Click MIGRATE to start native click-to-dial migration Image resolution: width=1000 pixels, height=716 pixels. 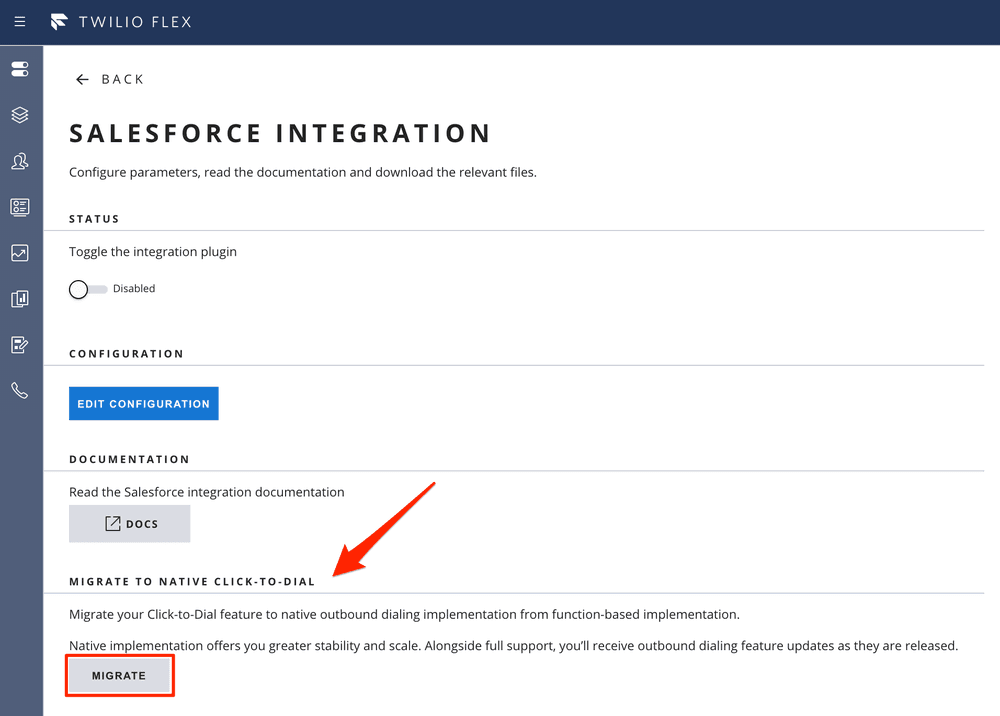point(119,675)
